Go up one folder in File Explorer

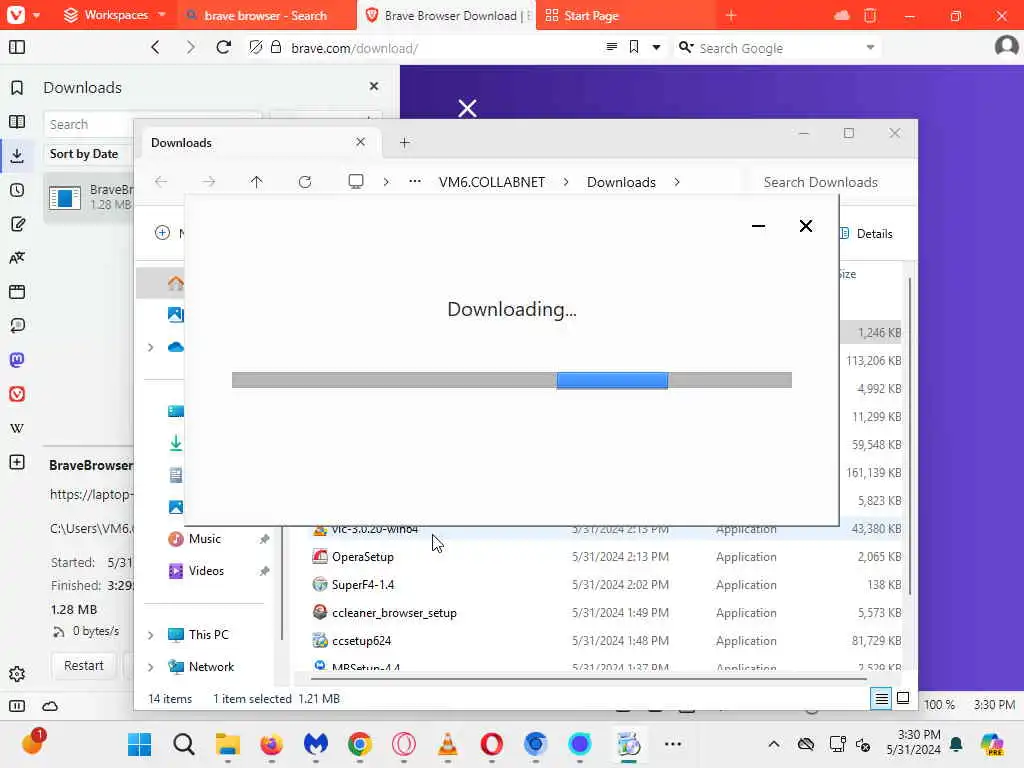click(257, 182)
